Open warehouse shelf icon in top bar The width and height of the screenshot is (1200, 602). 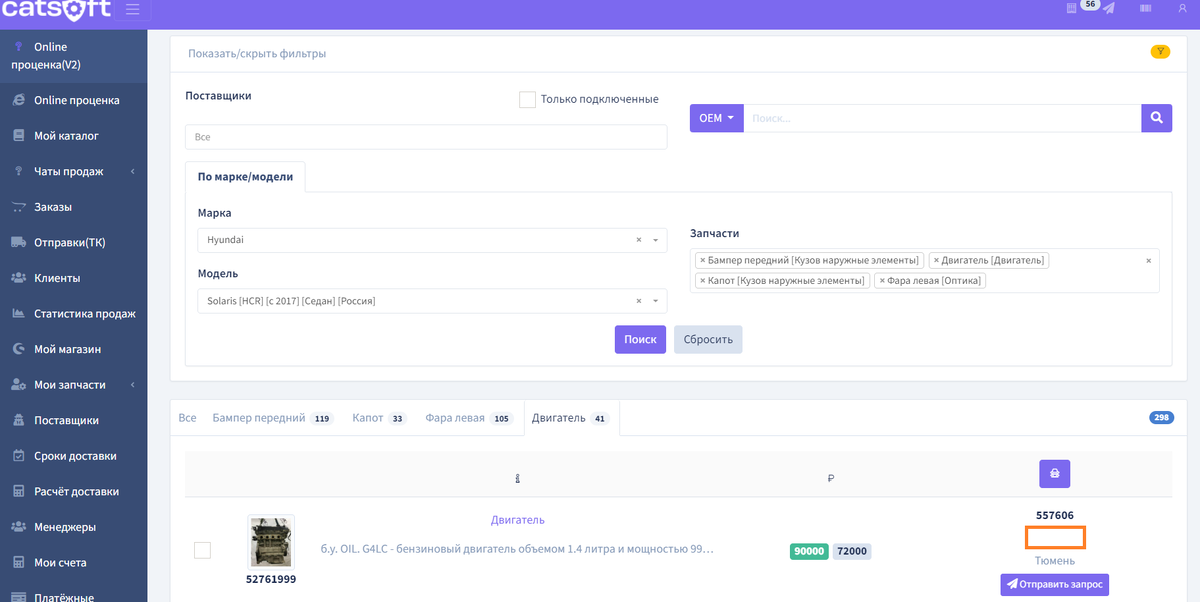[1072, 8]
